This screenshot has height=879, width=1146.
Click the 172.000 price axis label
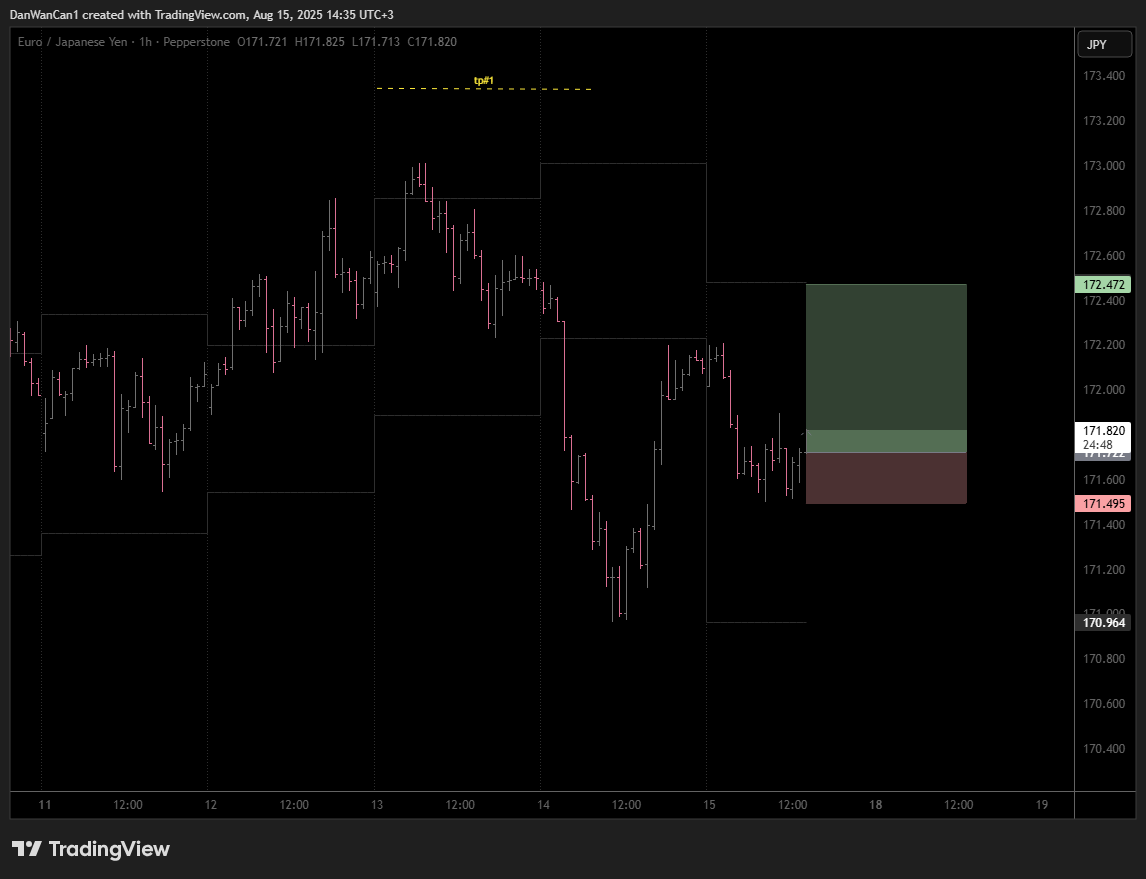(1104, 390)
